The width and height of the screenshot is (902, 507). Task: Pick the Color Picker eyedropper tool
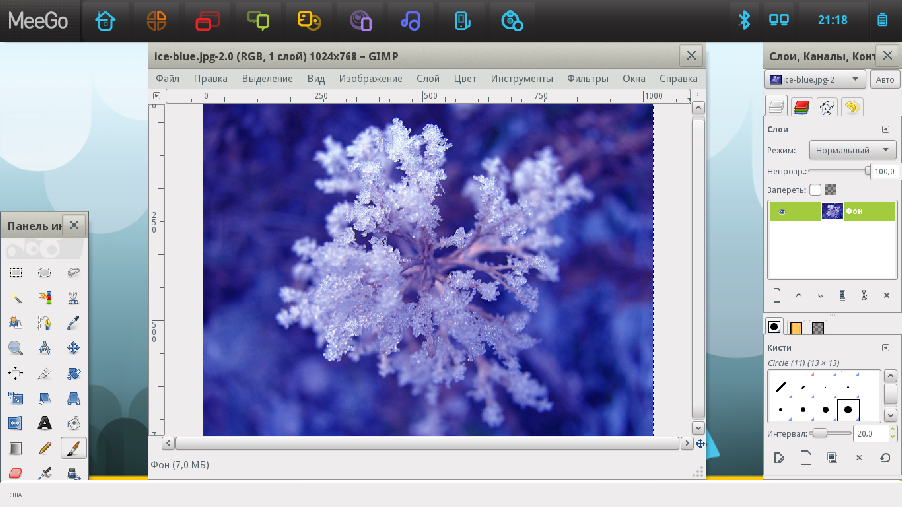coord(73,322)
